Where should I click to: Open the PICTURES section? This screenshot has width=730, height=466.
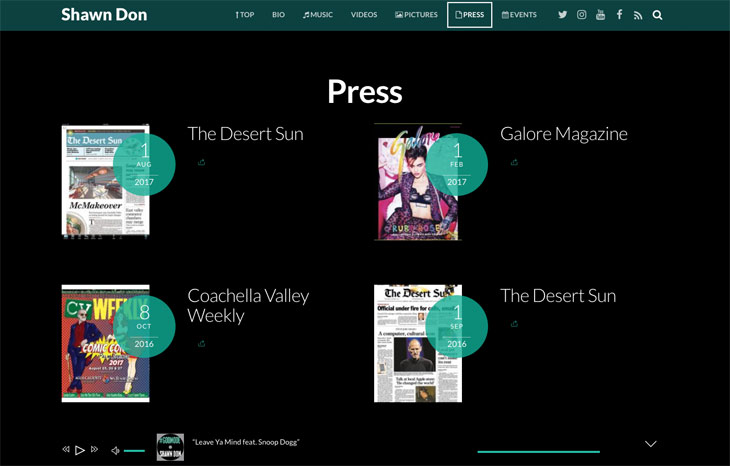(x=416, y=15)
